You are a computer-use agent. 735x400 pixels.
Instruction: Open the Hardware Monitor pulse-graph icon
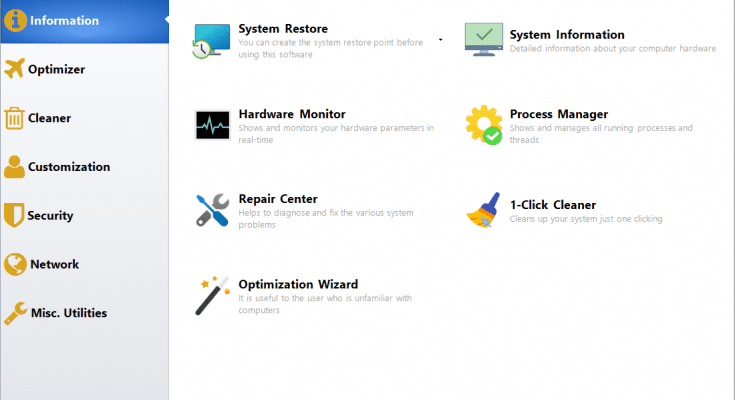click(x=212, y=126)
